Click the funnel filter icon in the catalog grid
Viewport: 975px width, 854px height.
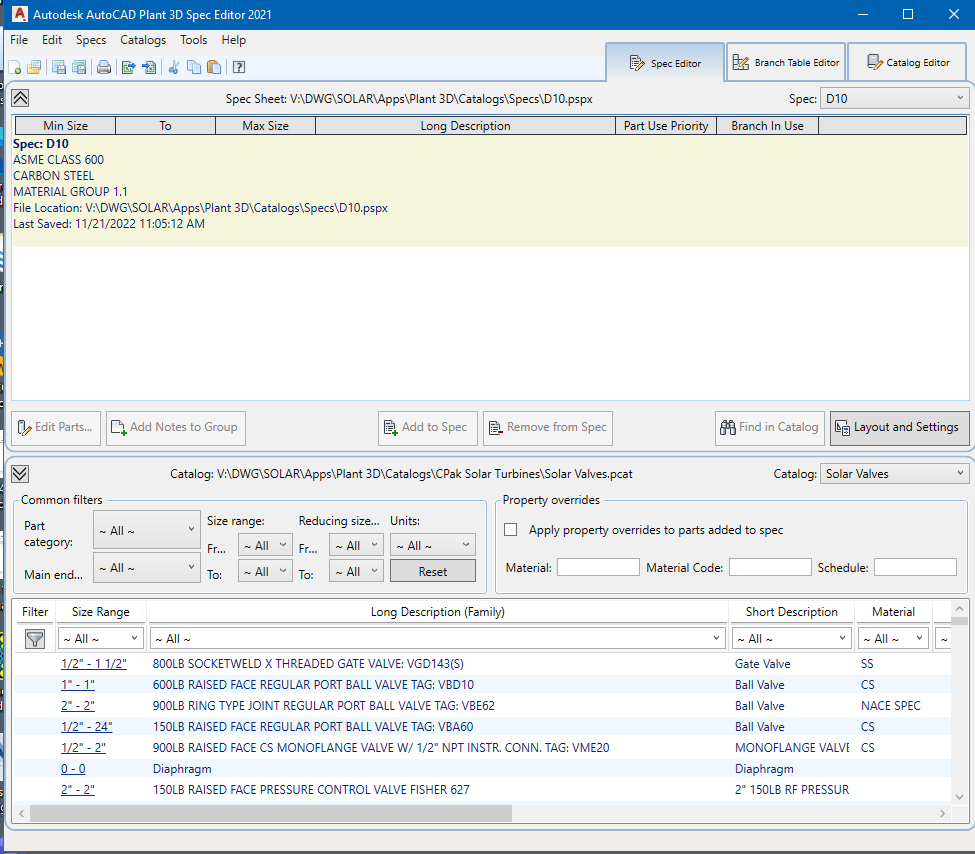35,639
